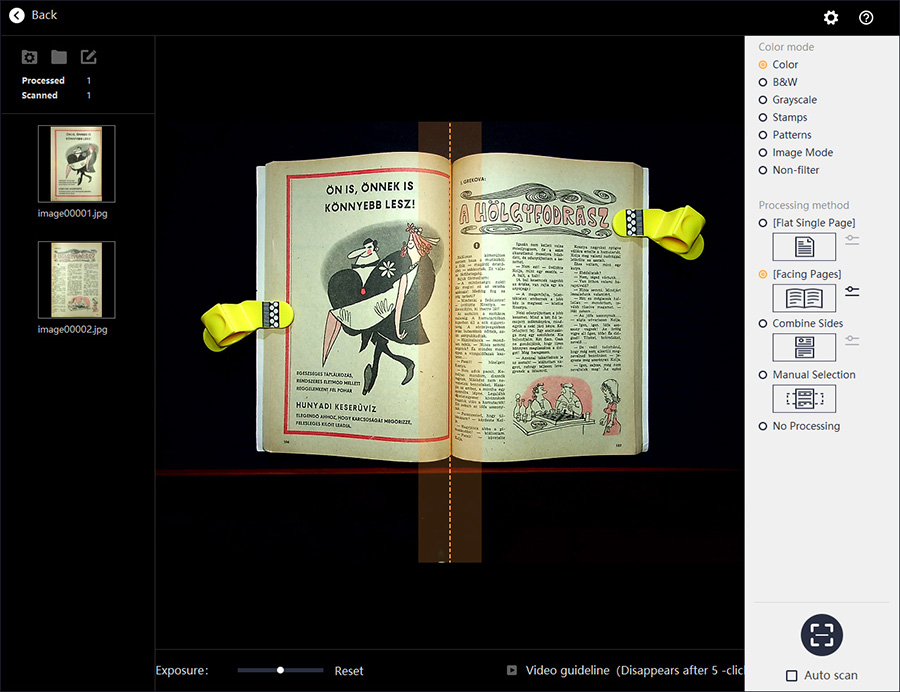Screen dimensions: 900x692
Task: Open thumbnail image00001.jpg
Action: pos(76,164)
